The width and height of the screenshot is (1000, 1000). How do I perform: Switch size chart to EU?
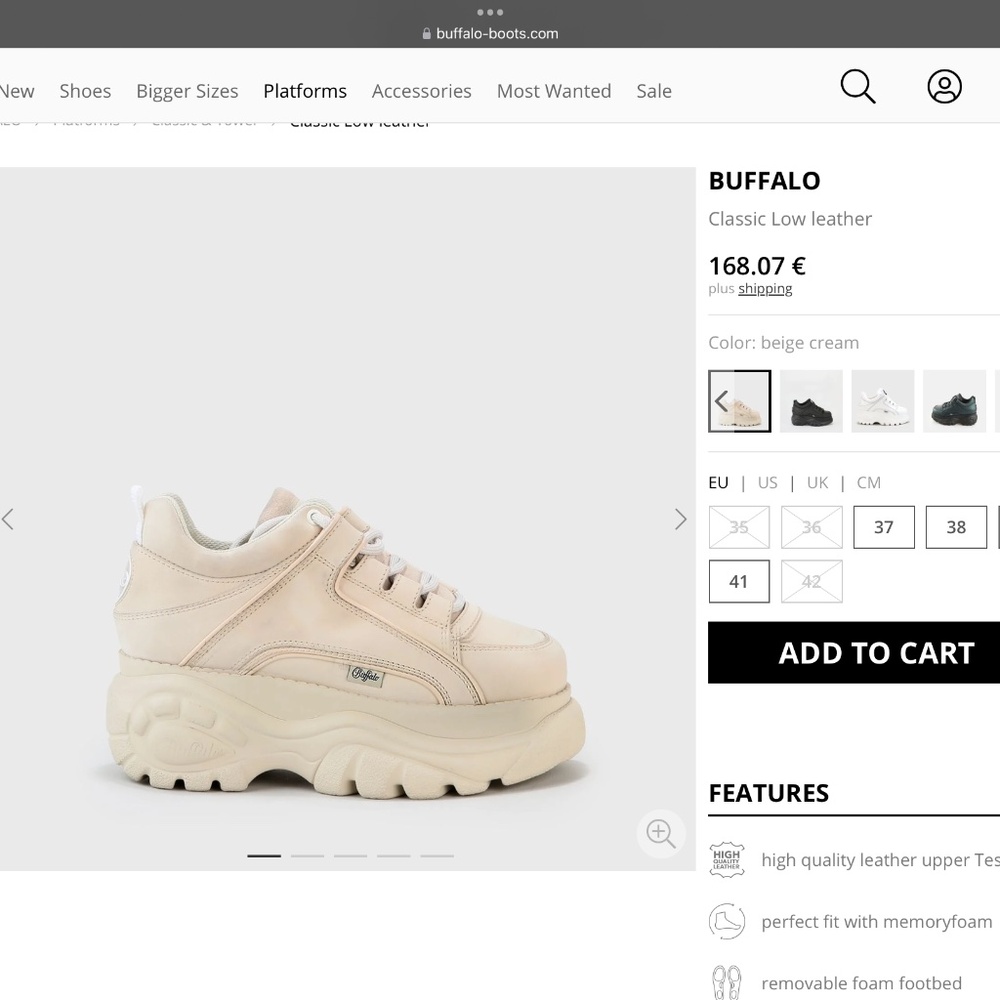718,483
